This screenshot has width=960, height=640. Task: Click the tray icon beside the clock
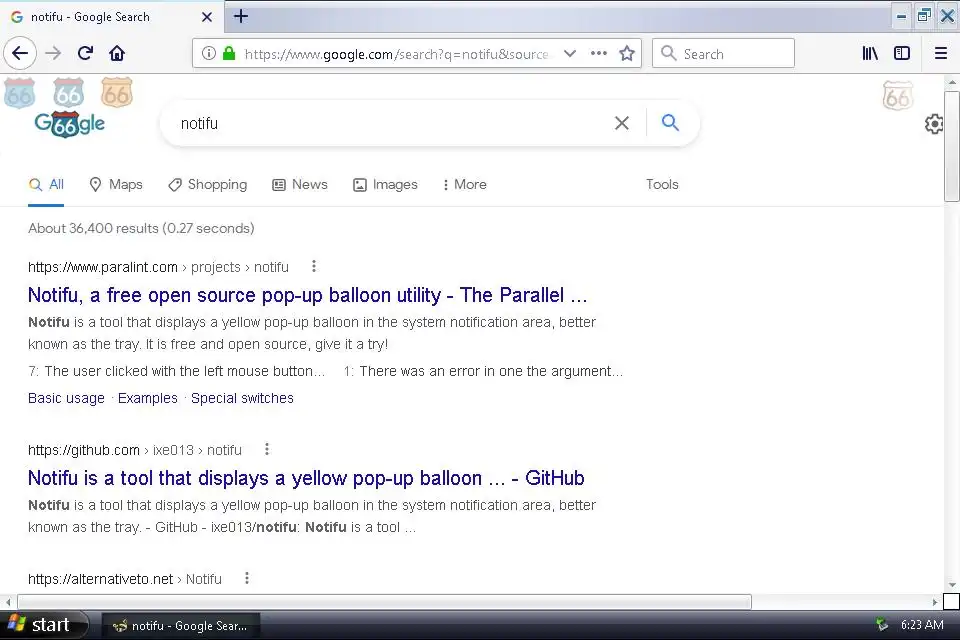[882, 625]
